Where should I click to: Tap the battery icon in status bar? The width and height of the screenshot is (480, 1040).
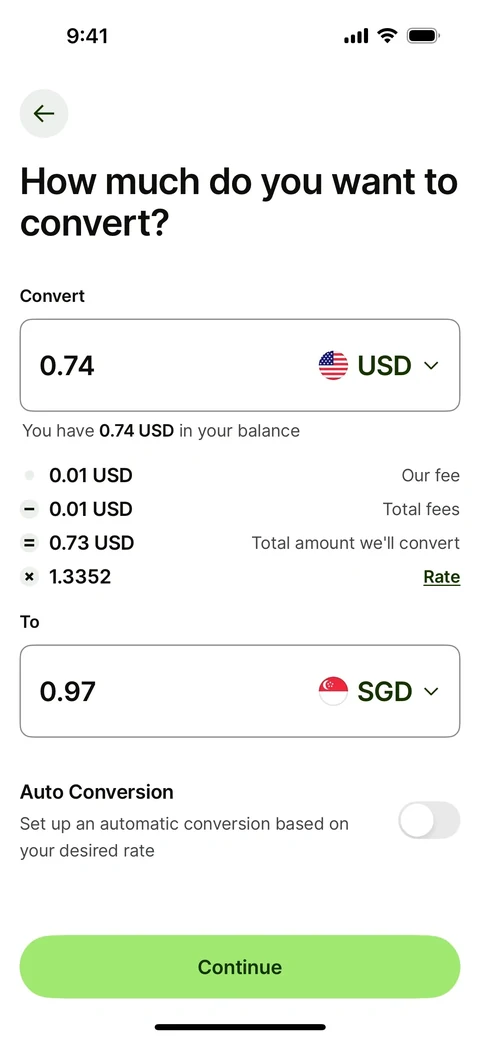pyautogui.click(x=424, y=36)
